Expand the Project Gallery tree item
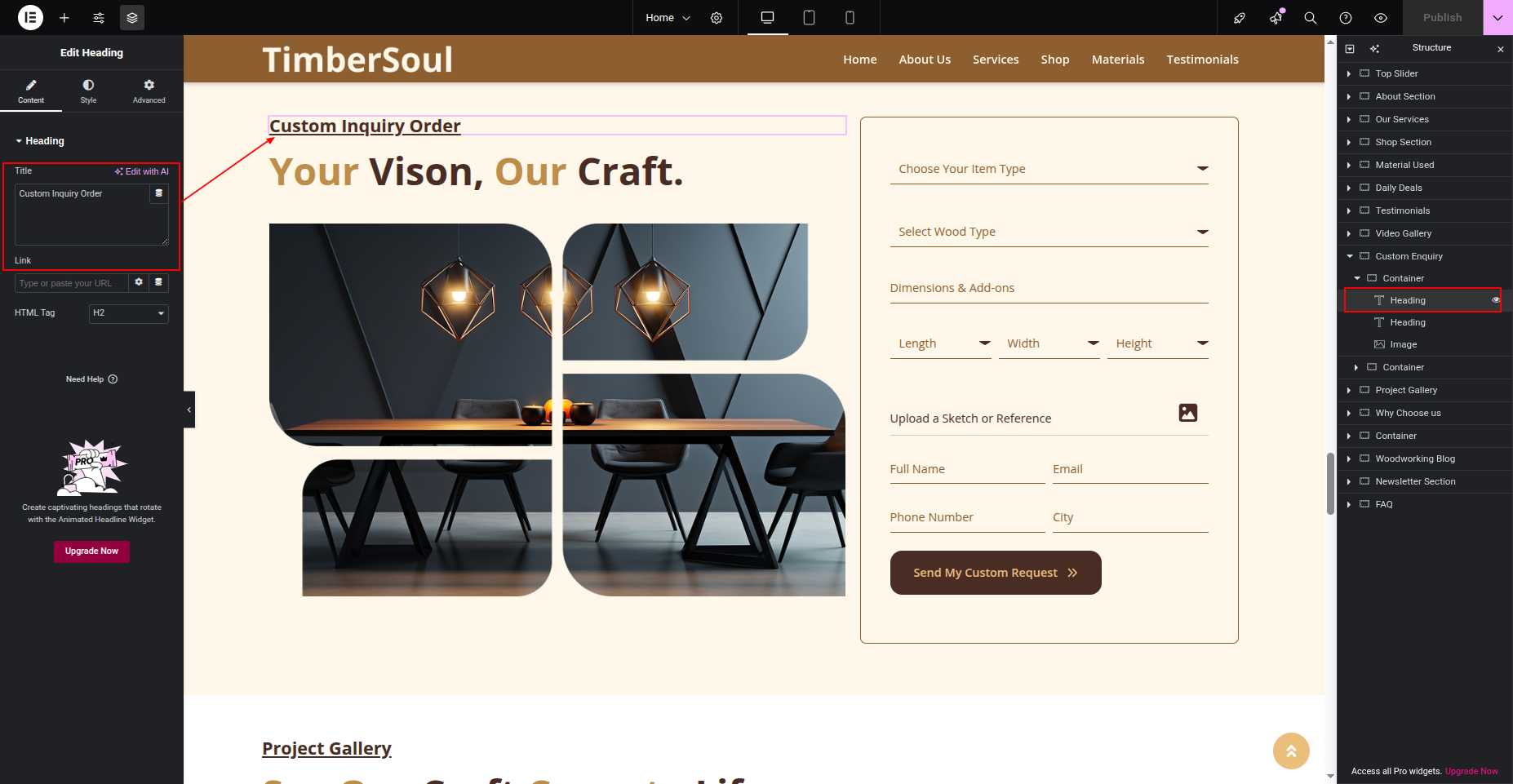The width and height of the screenshot is (1513, 784). pos(1349,390)
